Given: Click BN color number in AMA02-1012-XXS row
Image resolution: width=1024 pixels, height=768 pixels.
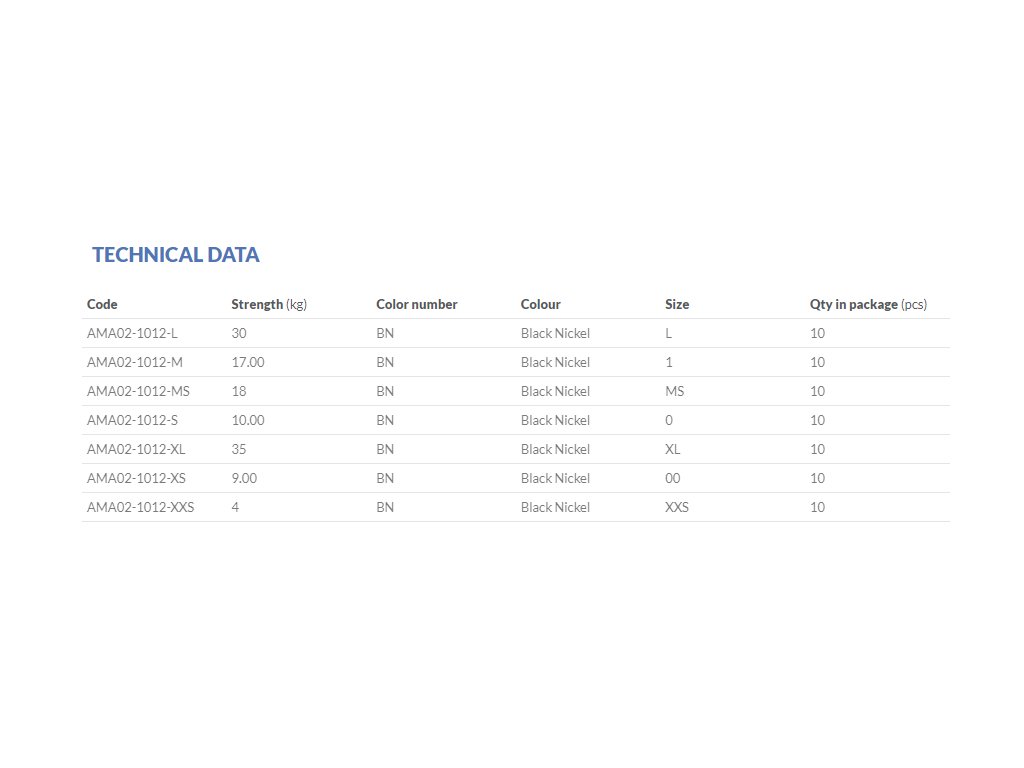Looking at the screenshot, I should (x=385, y=507).
